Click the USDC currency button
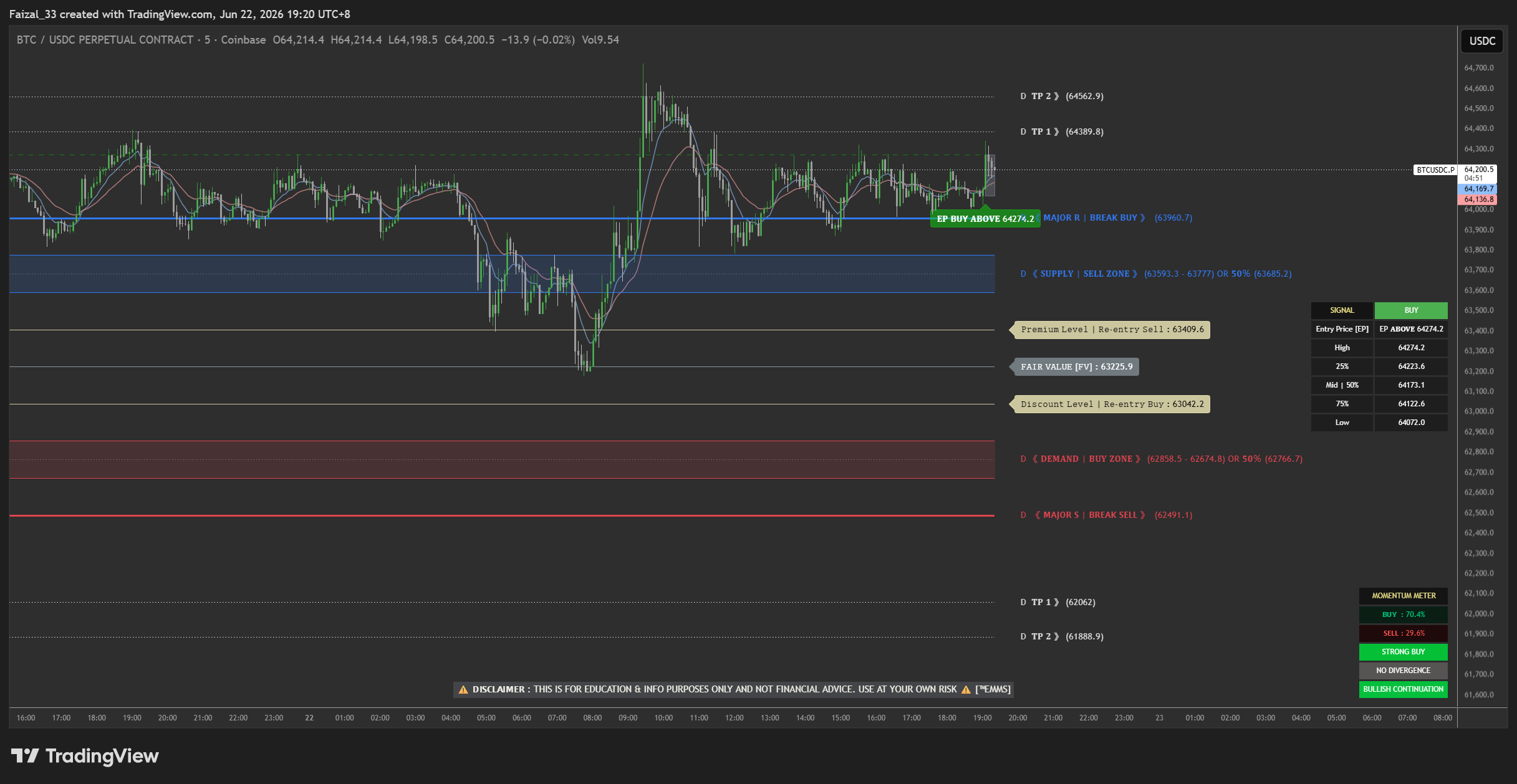Viewport: 1517px width, 784px height. (1482, 41)
